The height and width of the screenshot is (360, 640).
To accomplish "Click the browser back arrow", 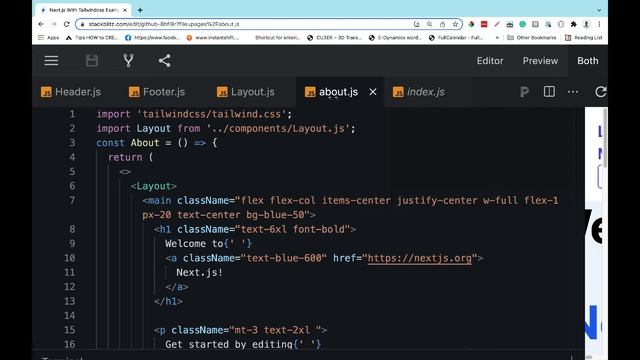I will tap(41, 24).
